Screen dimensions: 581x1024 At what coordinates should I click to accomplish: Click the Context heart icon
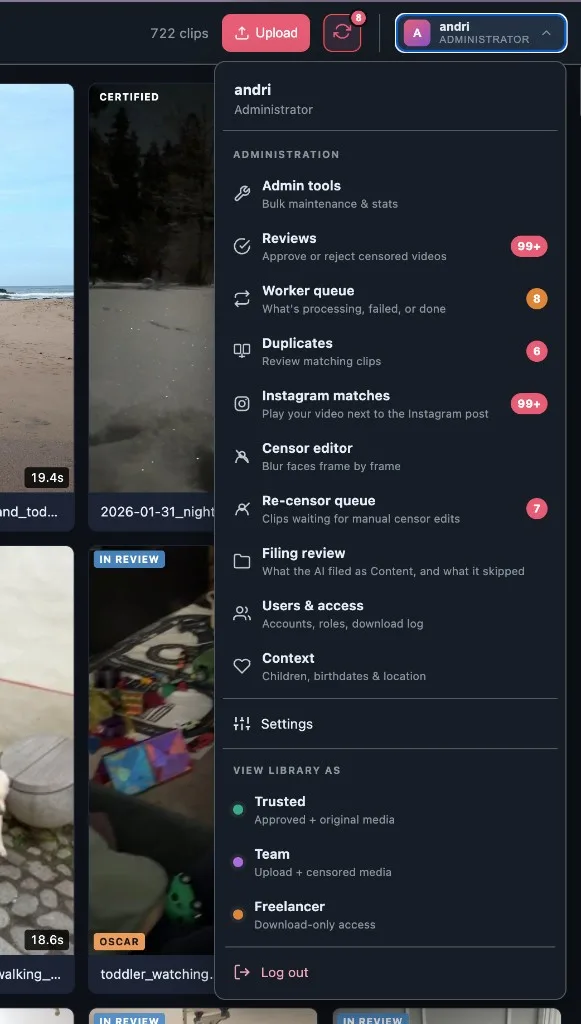click(242, 666)
